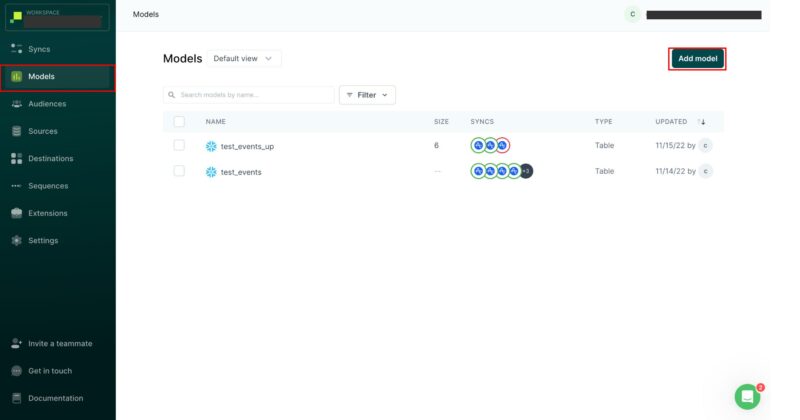Click the user avatar C in header

point(632,14)
